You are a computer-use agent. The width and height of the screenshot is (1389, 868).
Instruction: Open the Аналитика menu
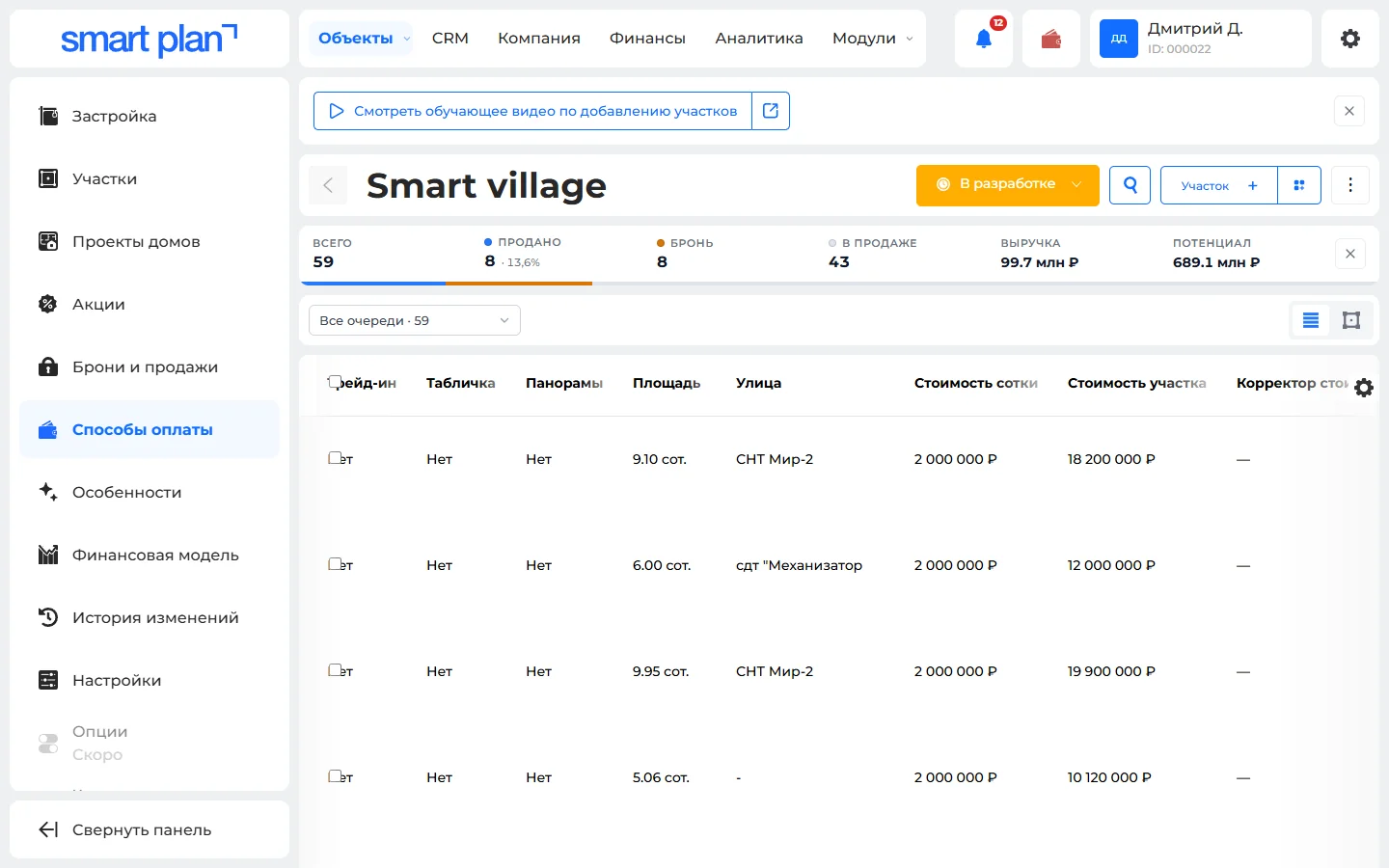(759, 39)
